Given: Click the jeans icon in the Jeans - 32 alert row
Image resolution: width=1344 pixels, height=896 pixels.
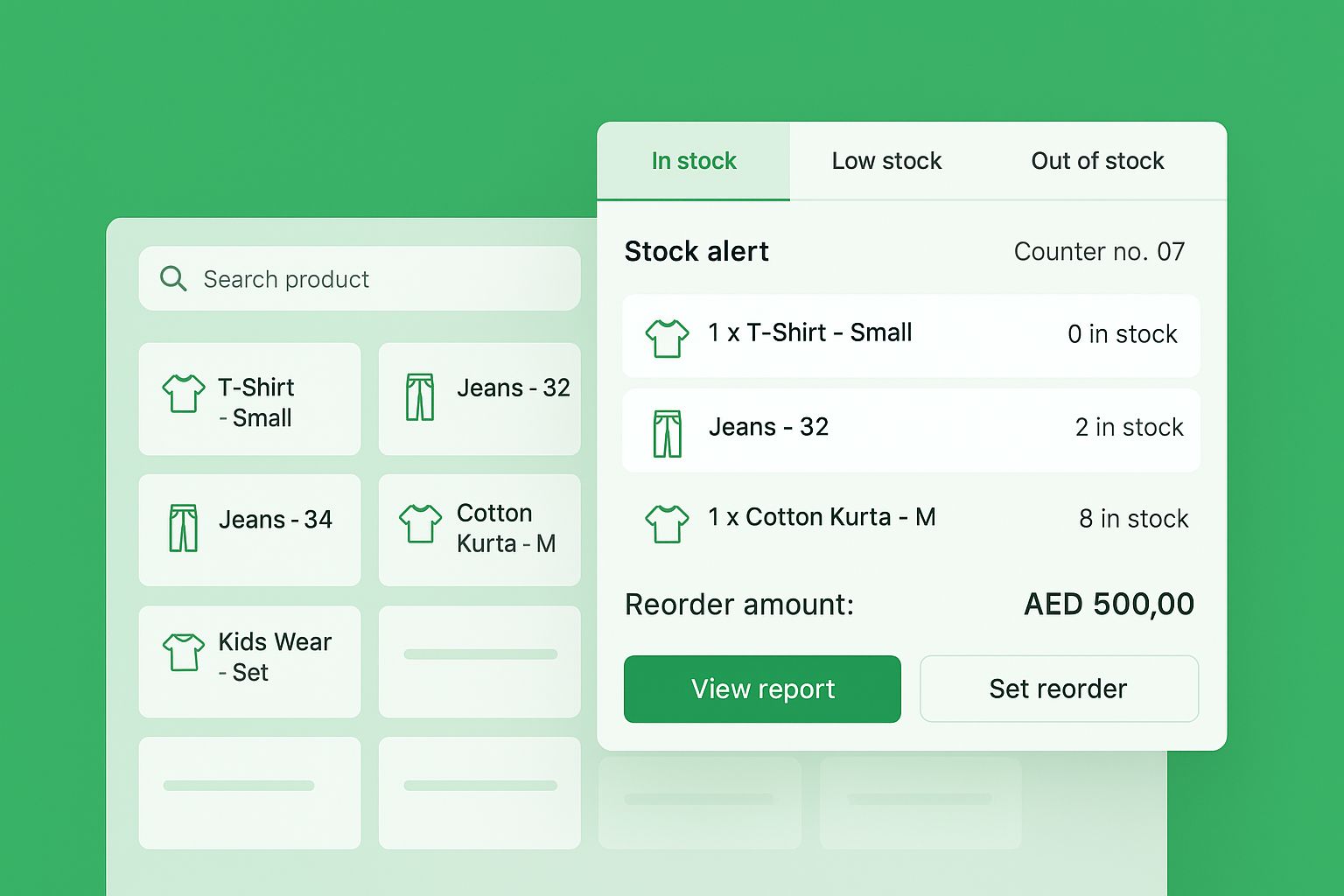Looking at the screenshot, I should [x=668, y=430].
